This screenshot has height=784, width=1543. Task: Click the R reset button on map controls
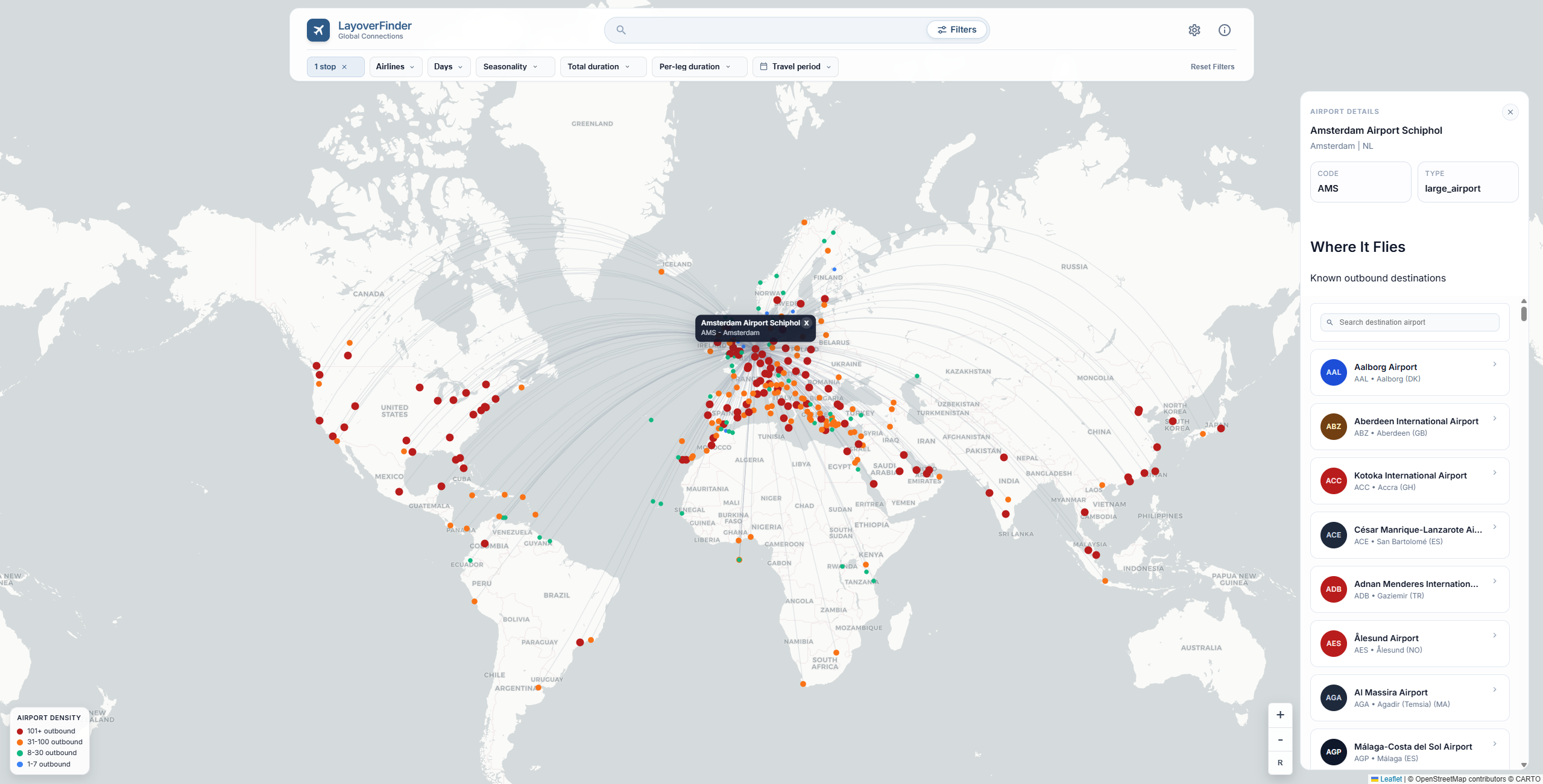tap(1280, 762)
